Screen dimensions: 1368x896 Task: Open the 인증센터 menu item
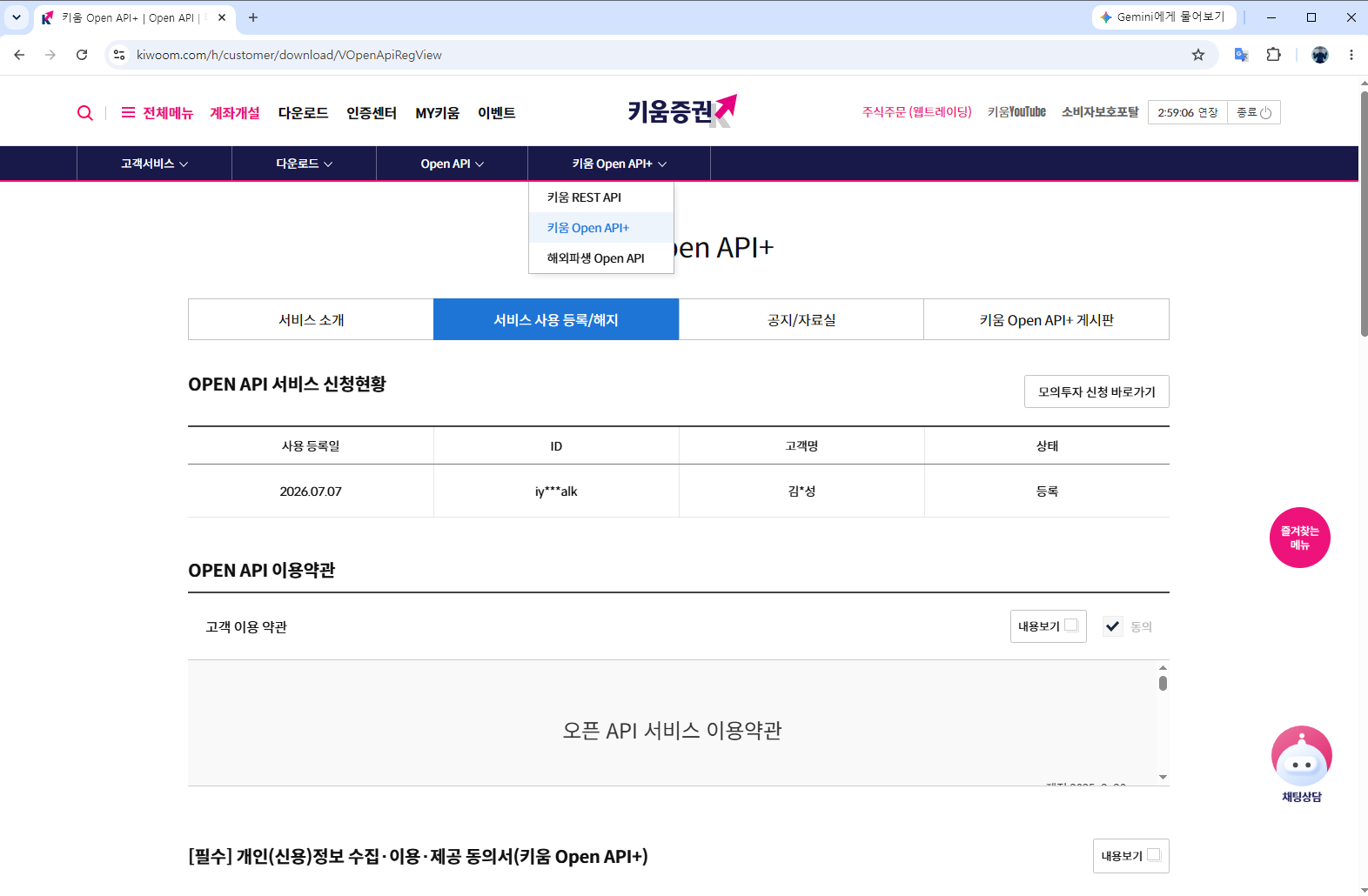click(x=372, y=113)
